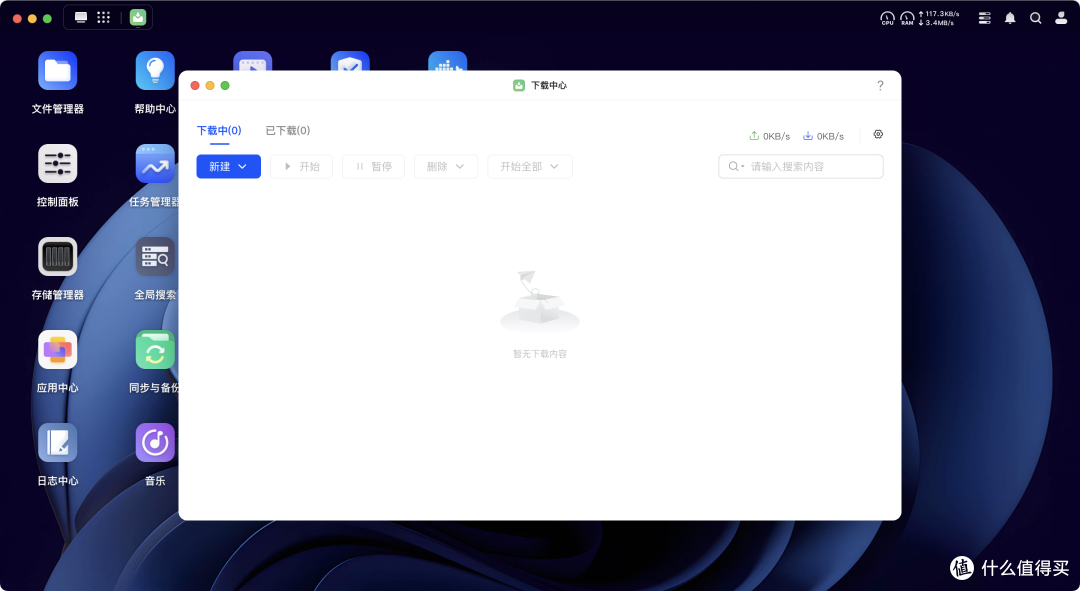
Task: Open the 日志中心 desktop icon
Action: pos(57,443)
